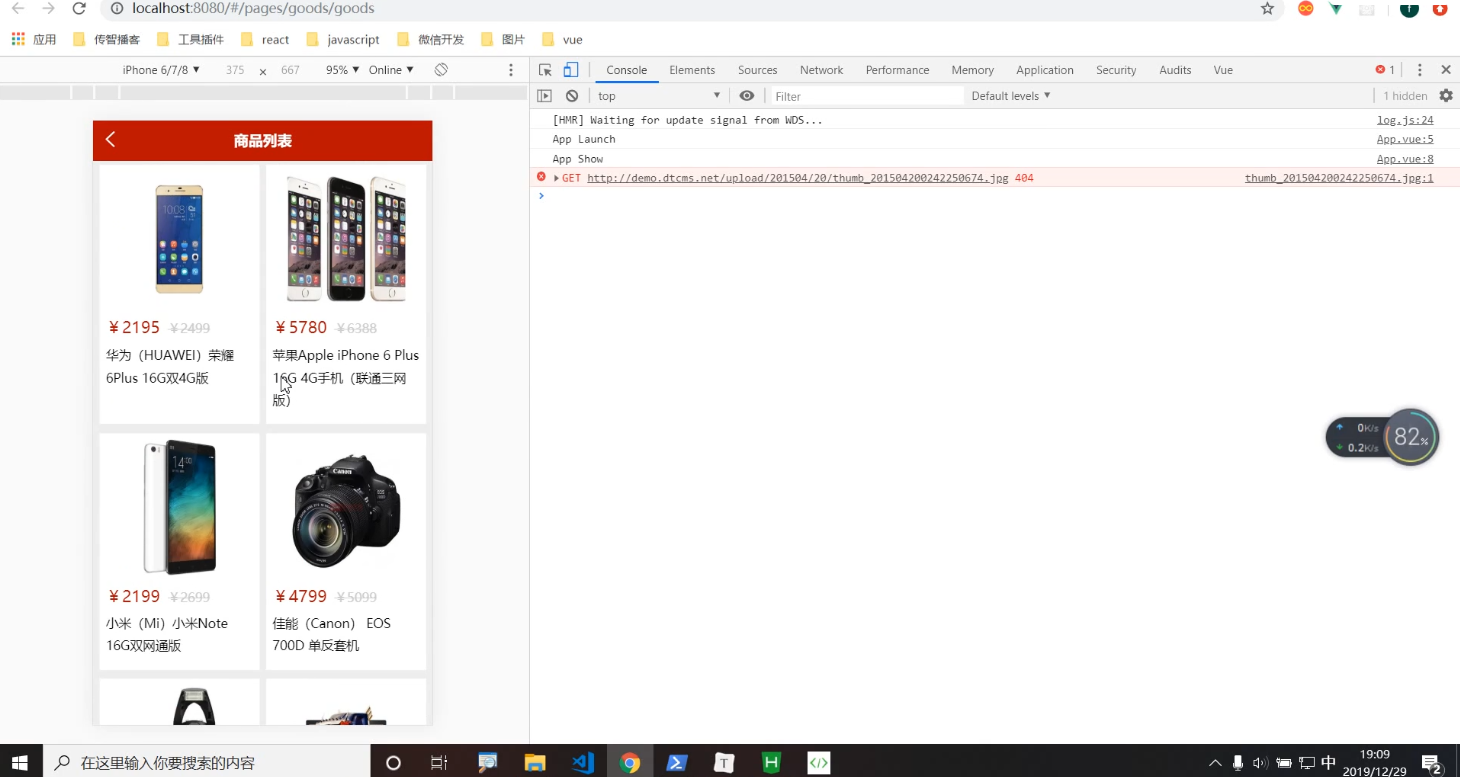Open the Windows Start menu

coord(19,762)
